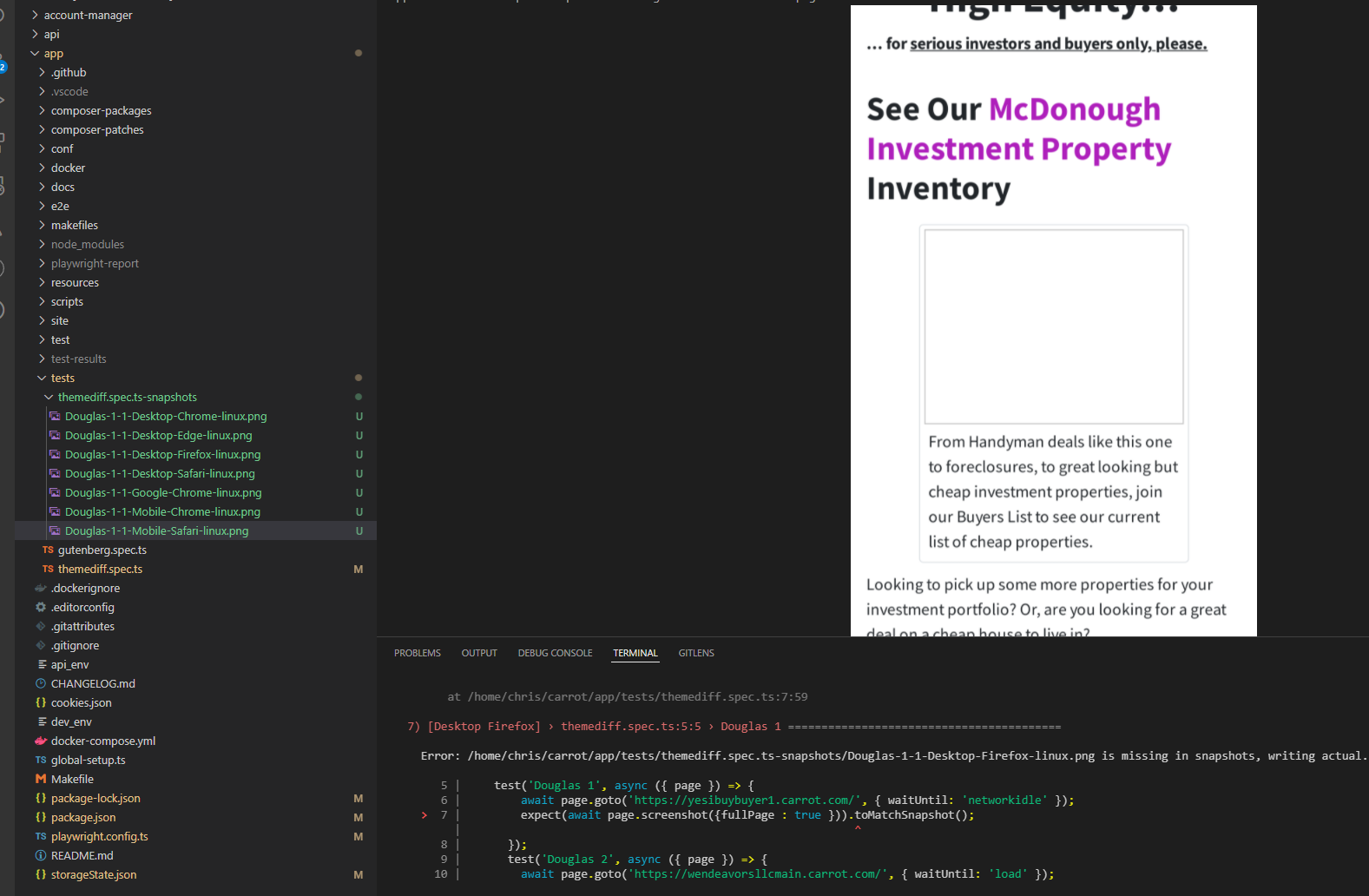Expand the playwright-report folder chevron
The width and height of the screenshot is (1369, 896).
(42, 263)
